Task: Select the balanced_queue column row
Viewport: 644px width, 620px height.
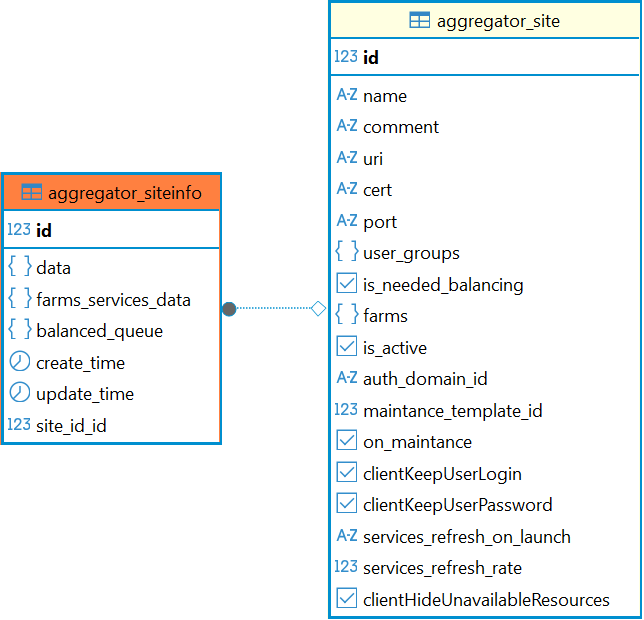Action: click(99, 331)
